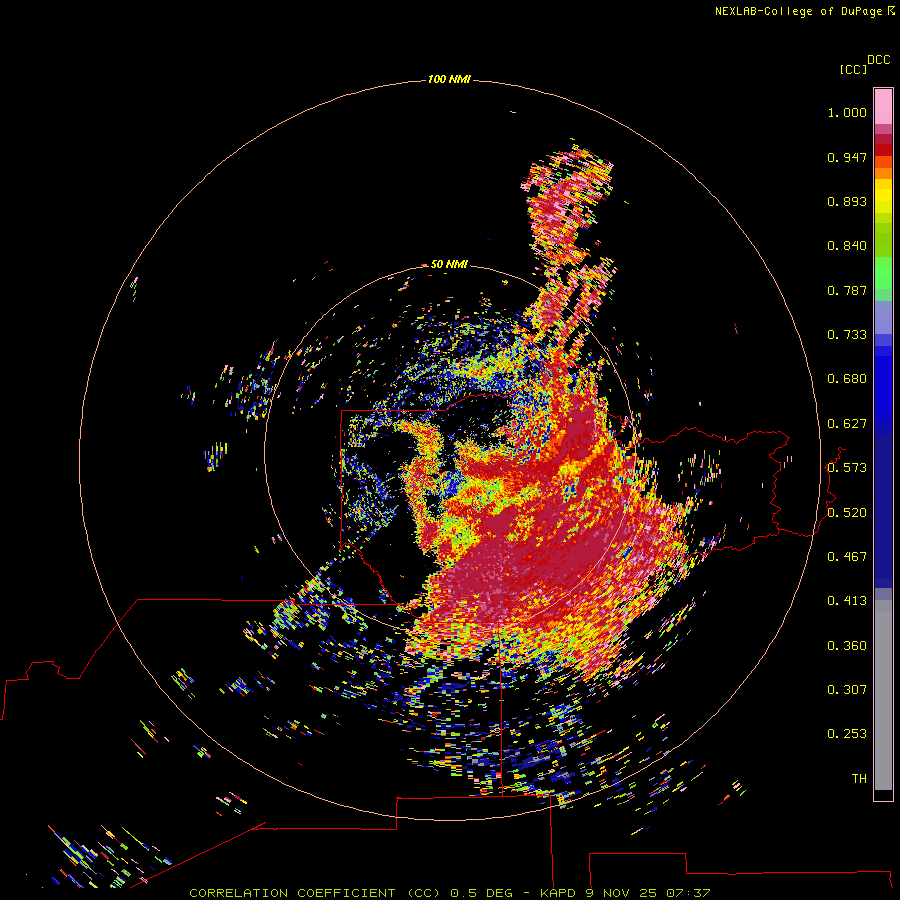Click the TH threshold label
Viewport: 900px width, 900px height.
pyautogui.click(x=859, y=779)
